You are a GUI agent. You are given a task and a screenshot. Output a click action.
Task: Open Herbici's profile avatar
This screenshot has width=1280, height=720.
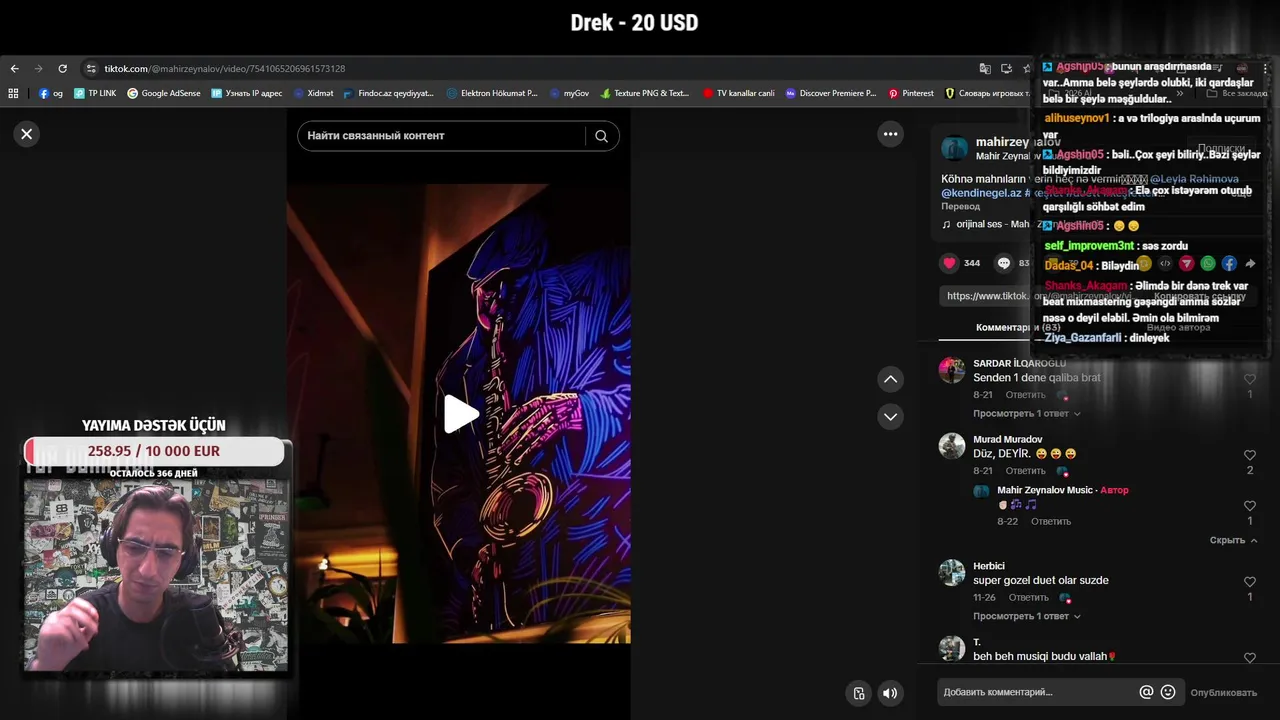pos(952,573)
